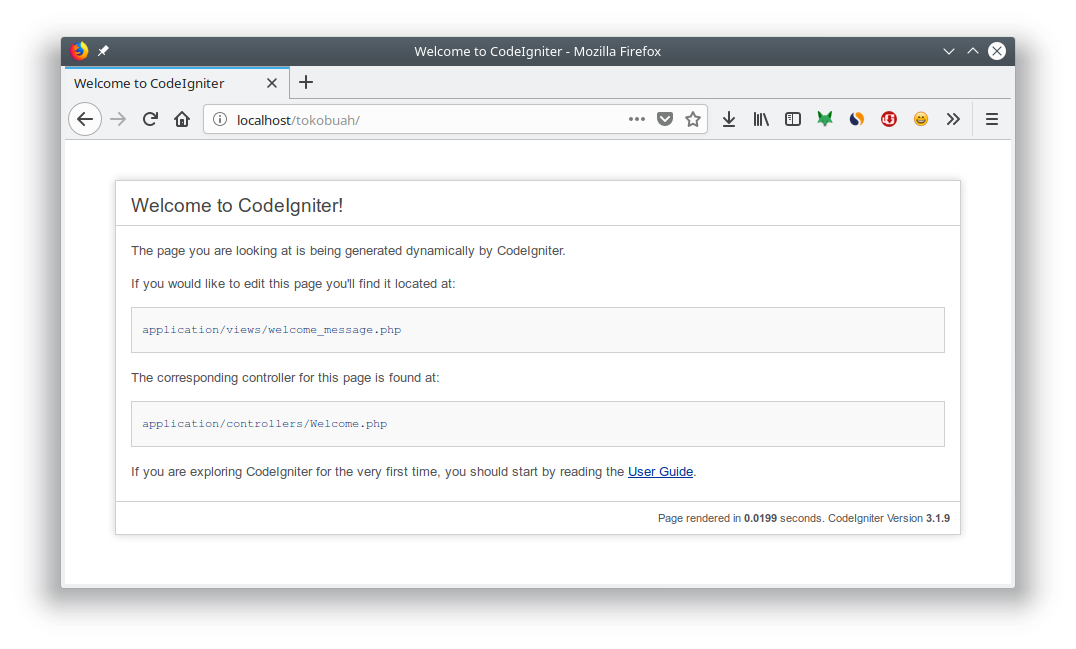
Task: Expand the toolbar overflow chevron
Action: point(953,119)
